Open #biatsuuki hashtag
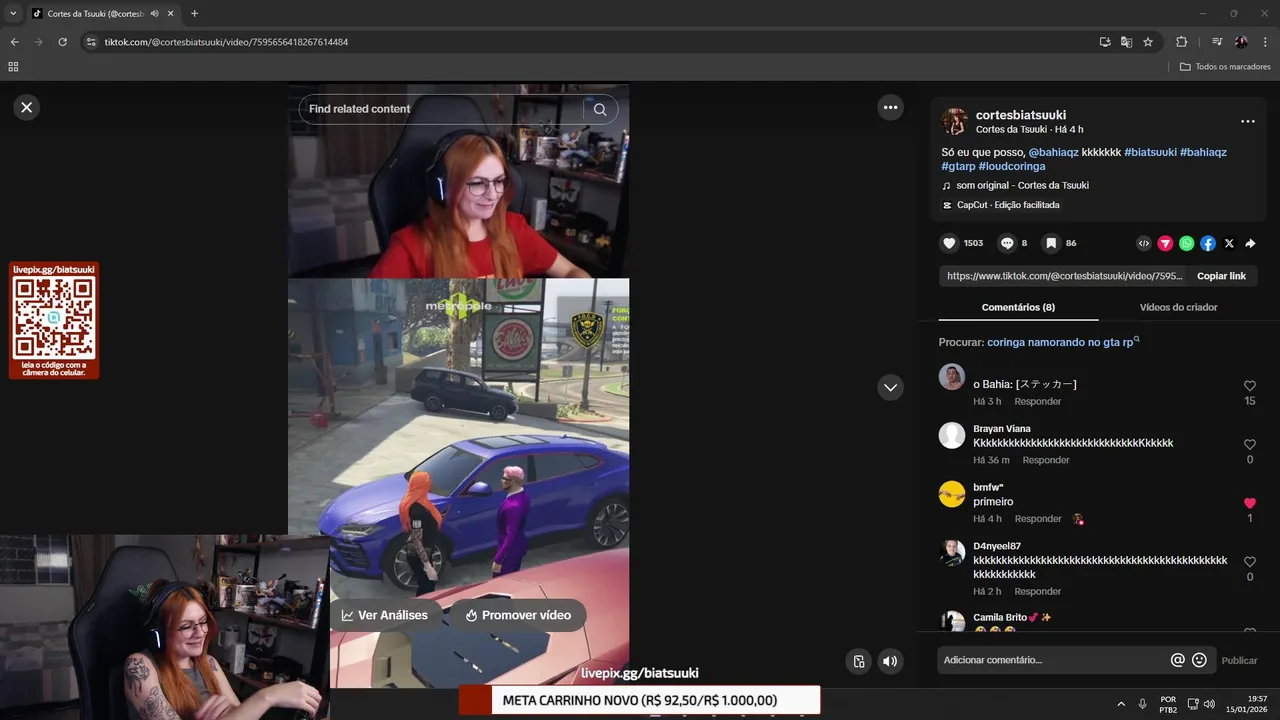 (1150, 152)
